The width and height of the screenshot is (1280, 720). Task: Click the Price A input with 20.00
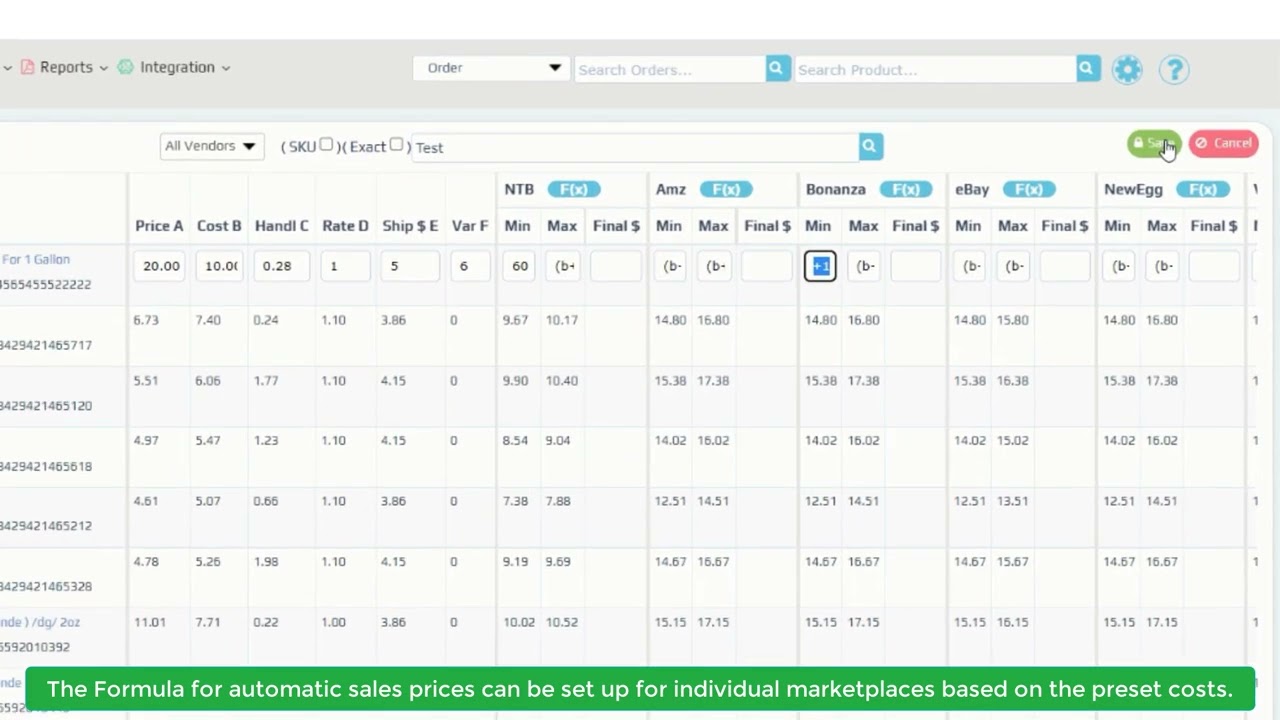coord(161,266)
